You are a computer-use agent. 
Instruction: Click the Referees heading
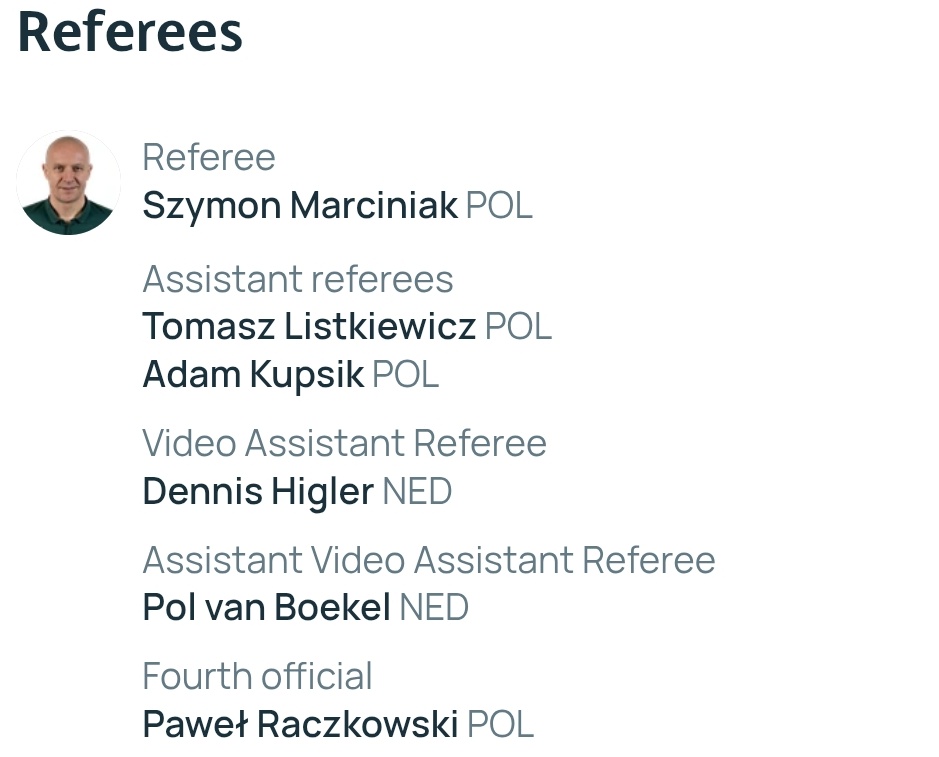(x=130, y=32)
